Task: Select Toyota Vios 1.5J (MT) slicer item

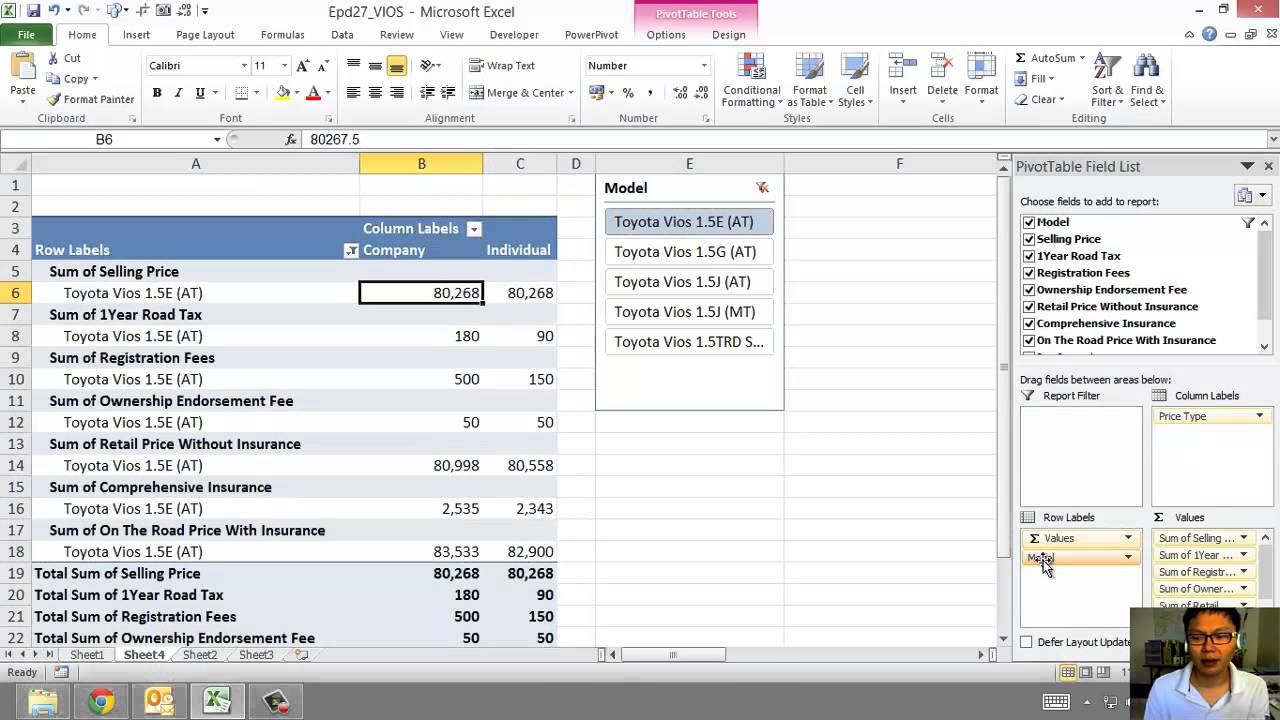Action: (x=689, y=312)
